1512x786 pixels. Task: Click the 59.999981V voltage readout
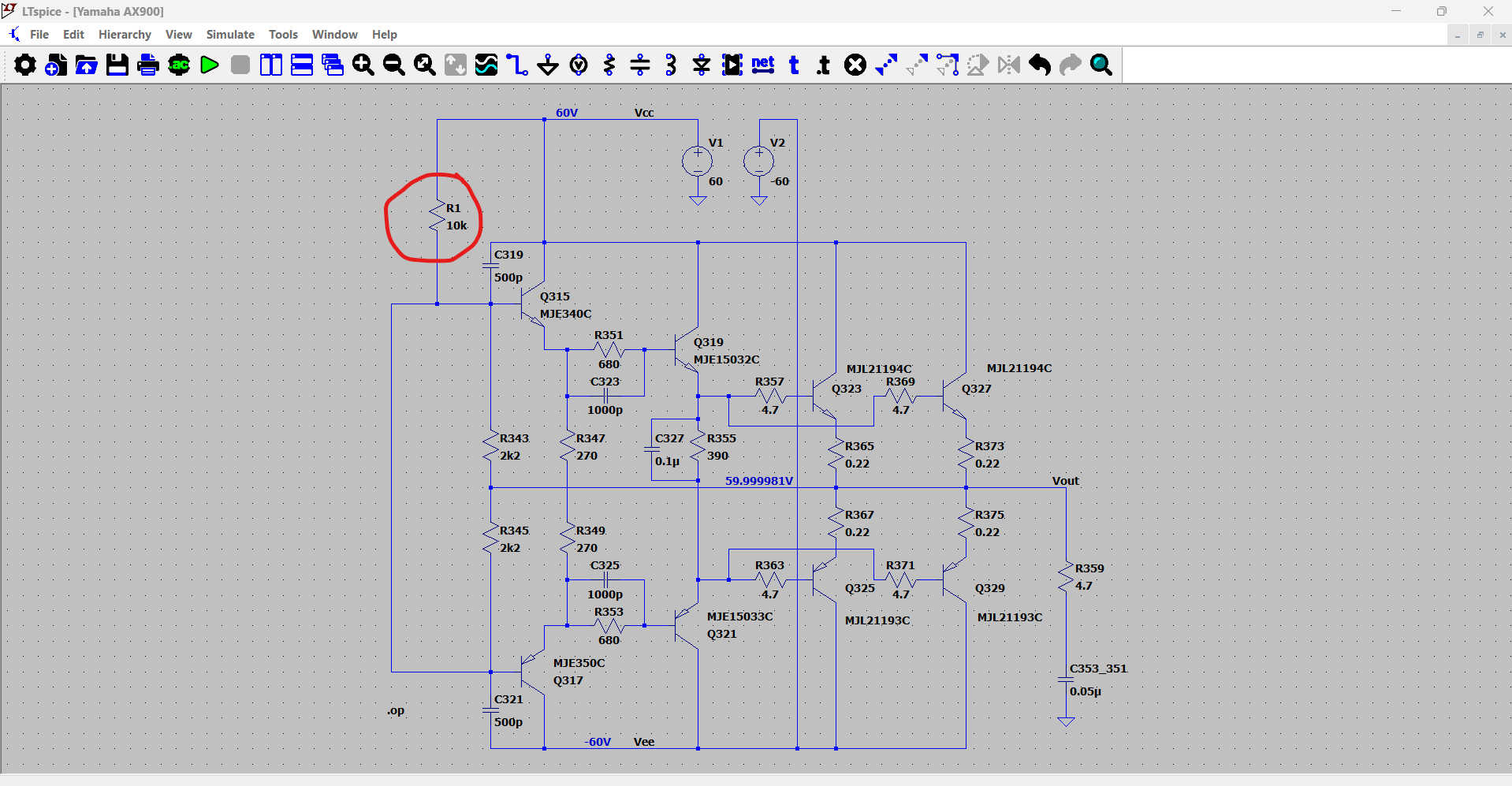click(x=759, y=481)
